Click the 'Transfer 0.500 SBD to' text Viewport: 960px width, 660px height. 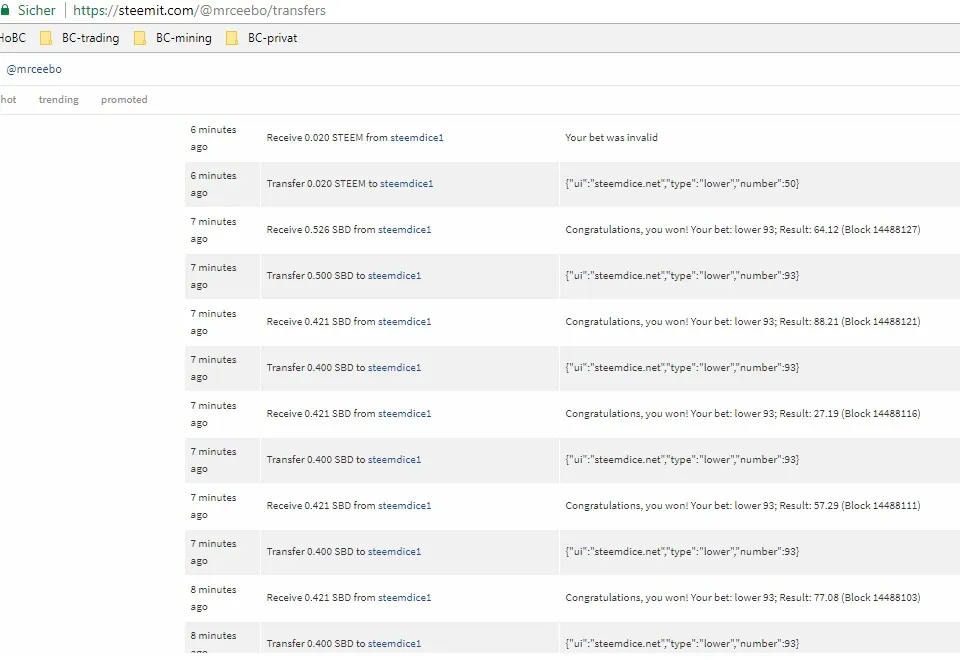coord(315,276)
